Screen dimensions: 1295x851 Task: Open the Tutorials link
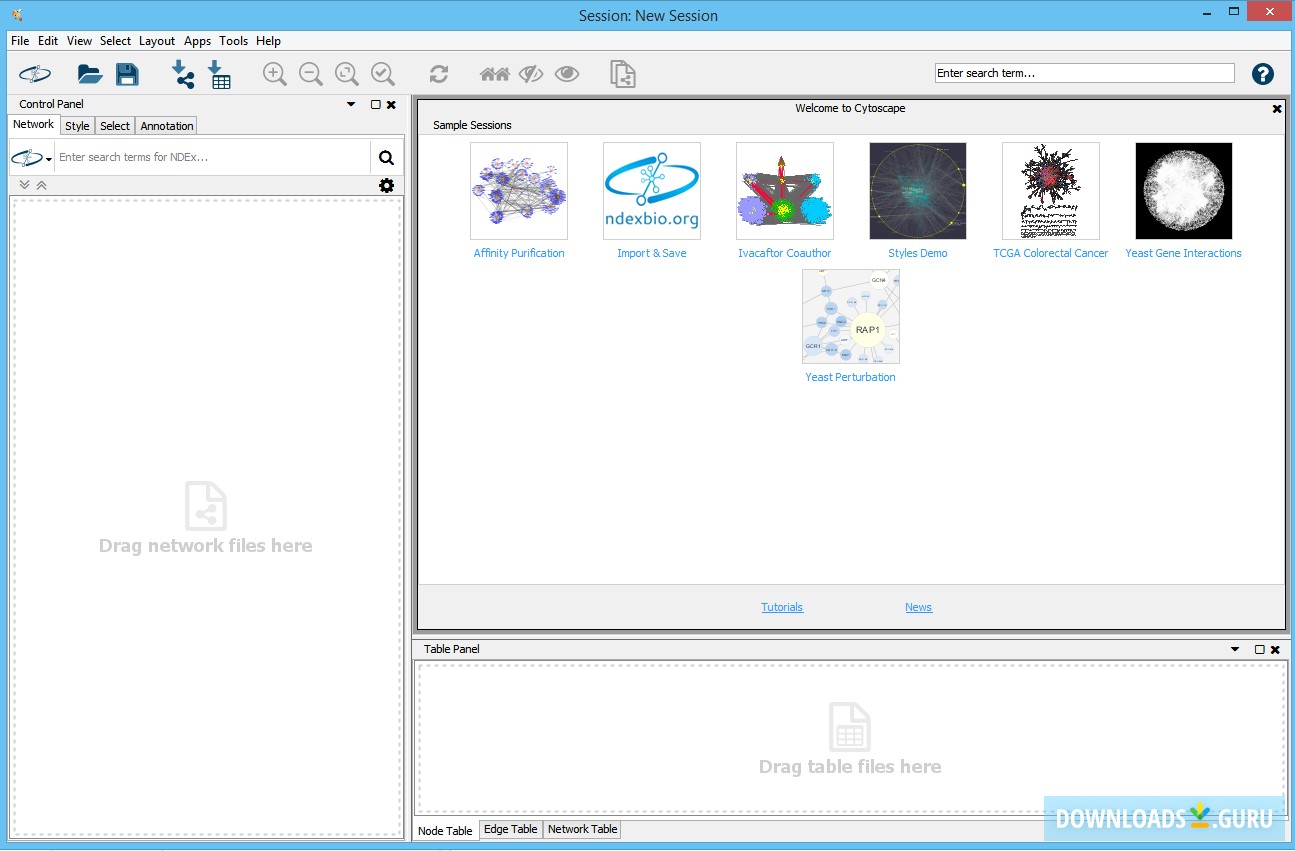click(782, 607)
